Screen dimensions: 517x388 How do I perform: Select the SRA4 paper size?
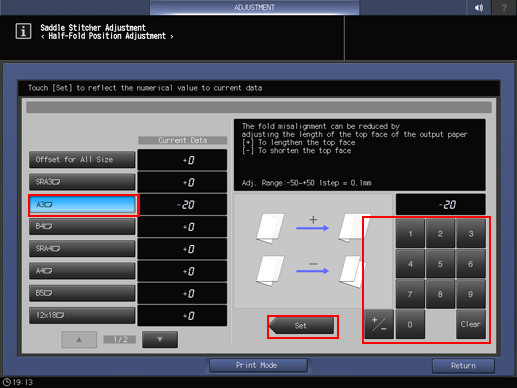pyautogui.click(x=82, y=249)
